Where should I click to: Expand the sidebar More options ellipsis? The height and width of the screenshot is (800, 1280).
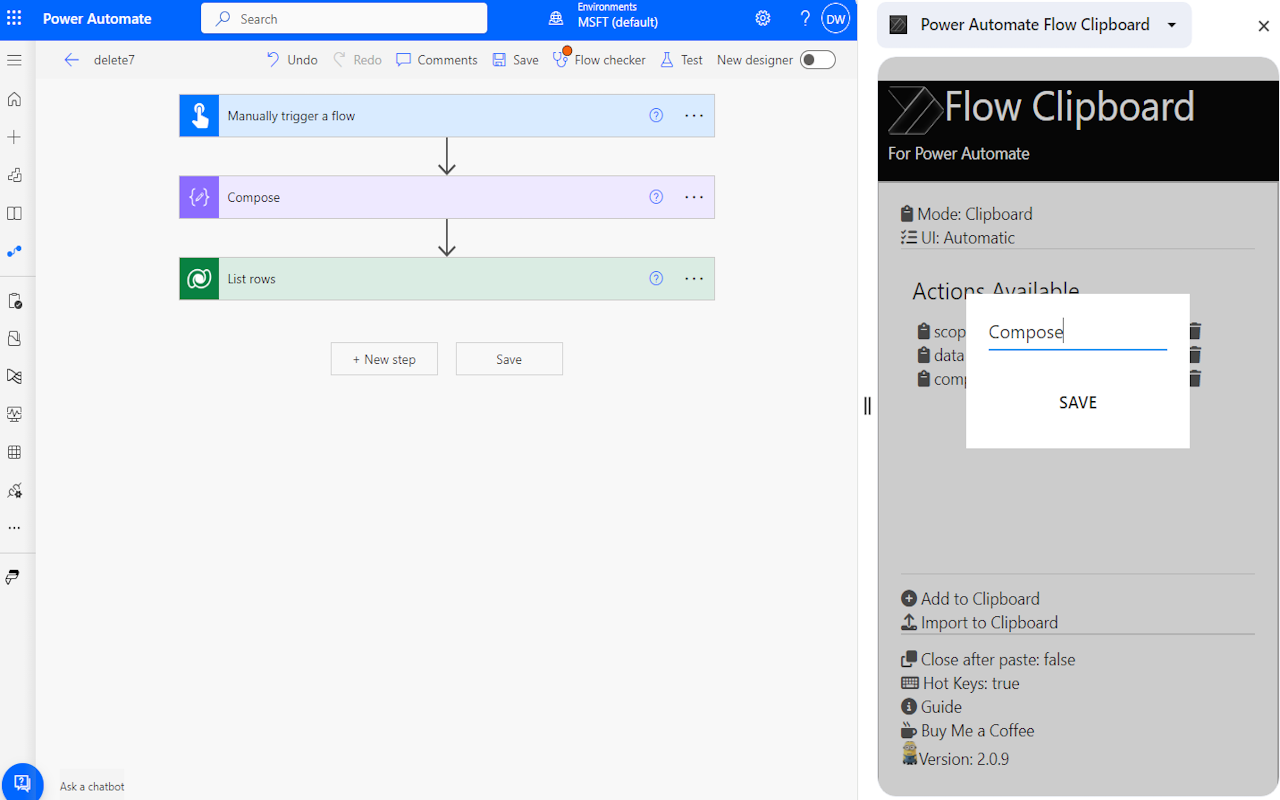[14, 527]
